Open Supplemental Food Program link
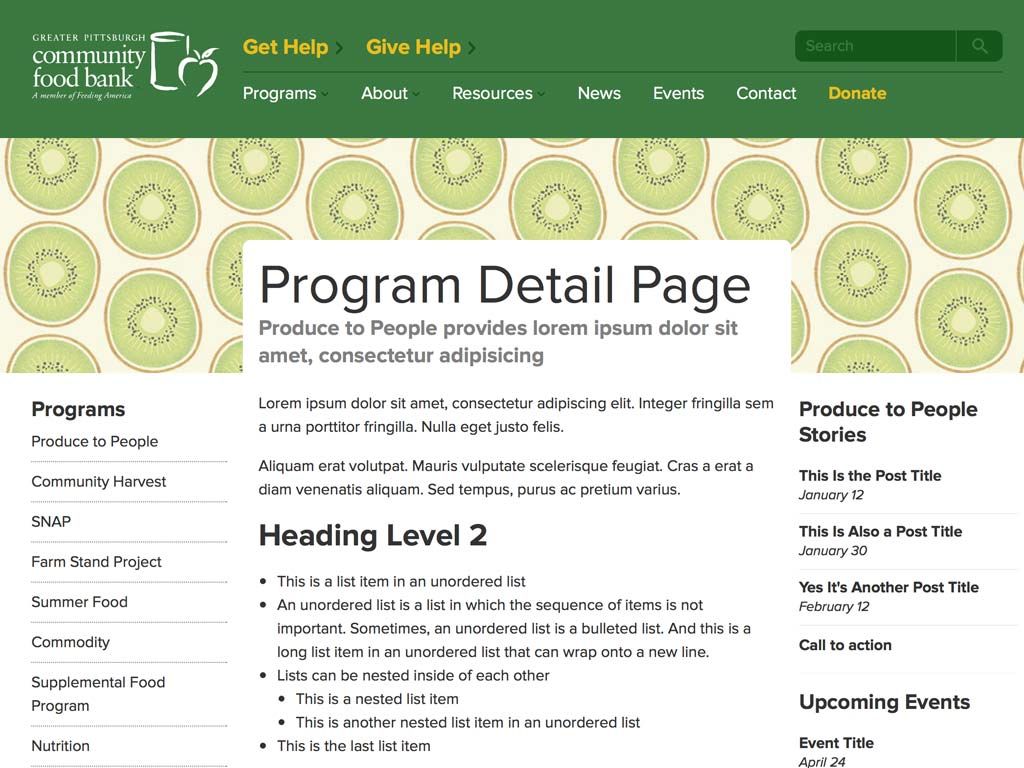This screenshot has width=1024, height=768. pos(98,693)
